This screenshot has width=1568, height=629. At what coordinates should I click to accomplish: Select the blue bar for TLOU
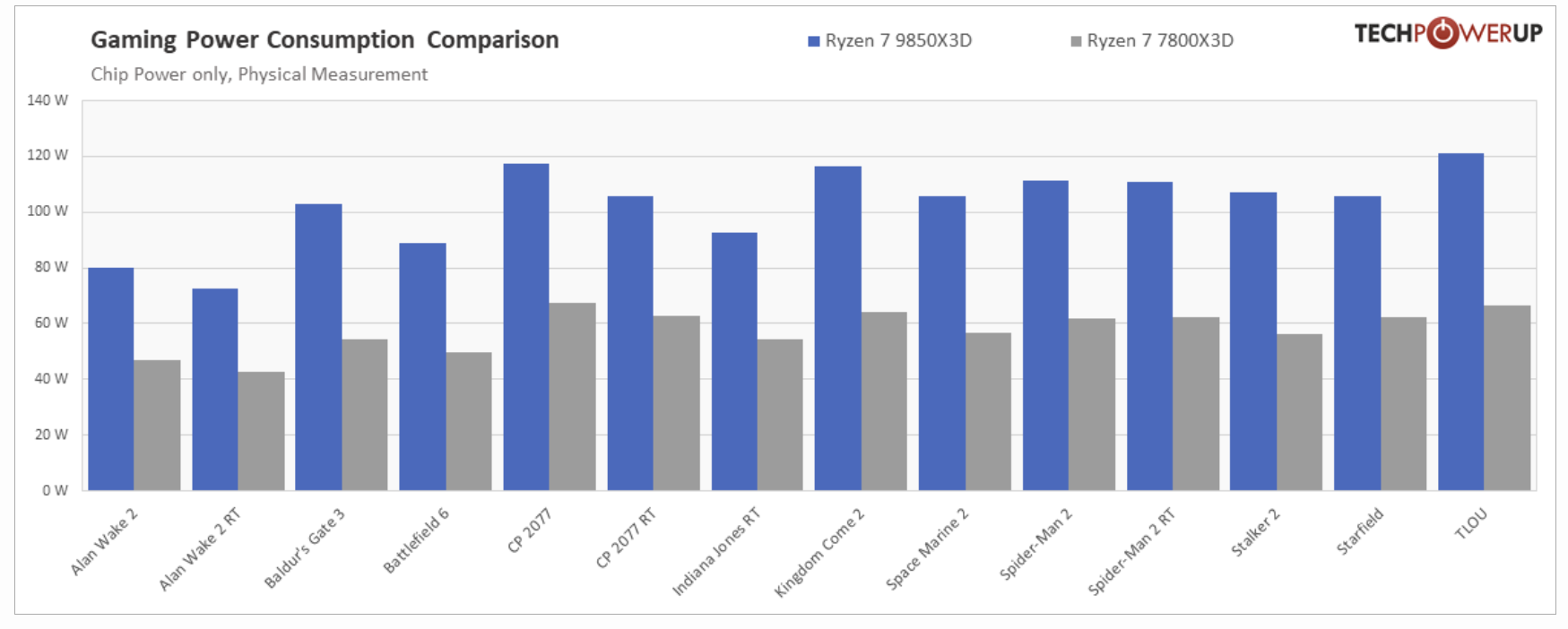click(x=1461, y=323)
